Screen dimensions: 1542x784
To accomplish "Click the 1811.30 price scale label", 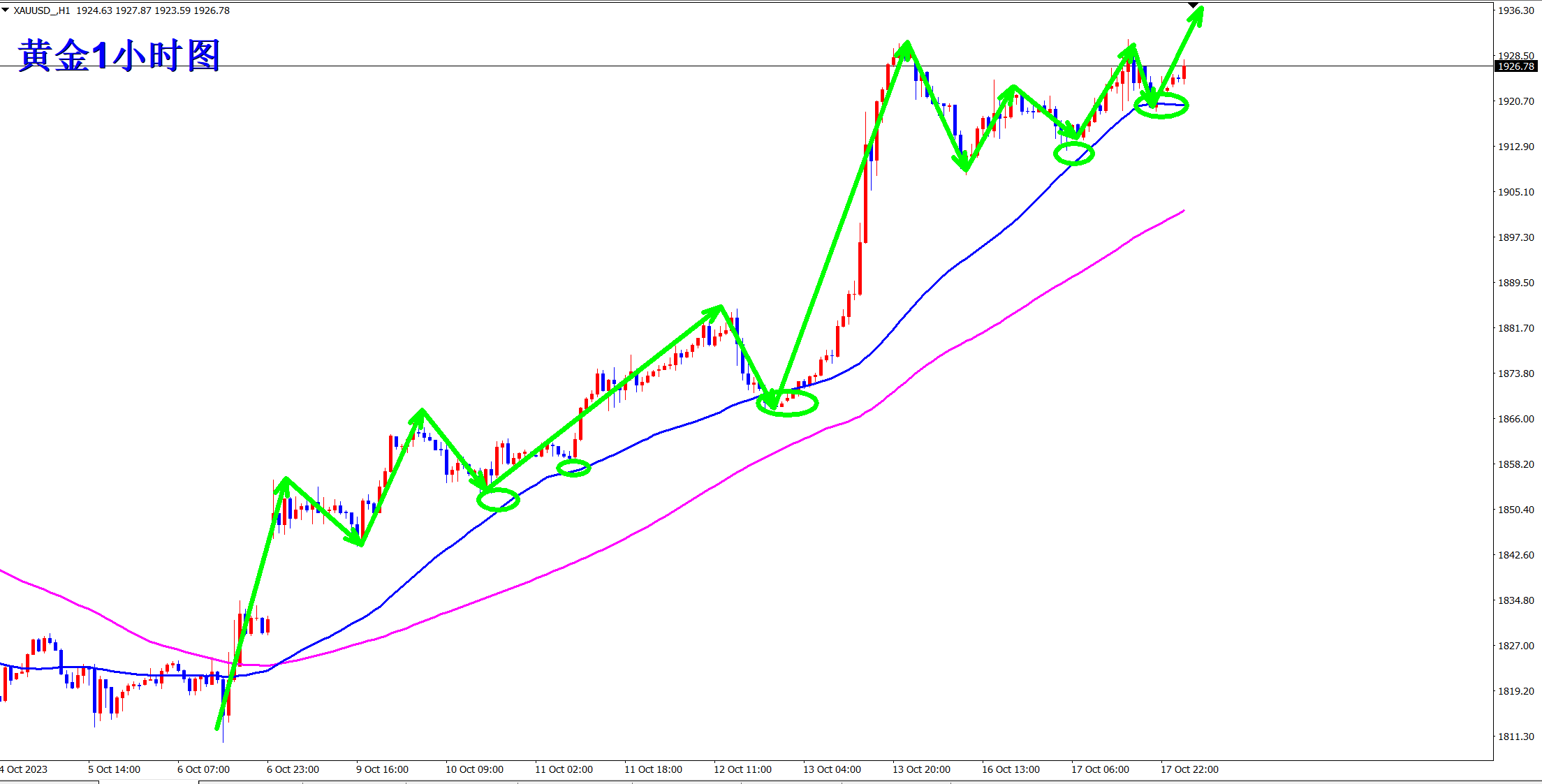I will (x=1515, y=737).
